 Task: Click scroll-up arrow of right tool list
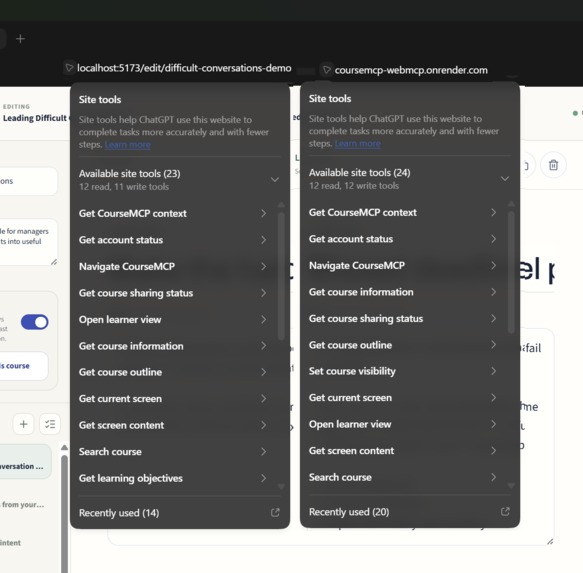pos(511,204)
